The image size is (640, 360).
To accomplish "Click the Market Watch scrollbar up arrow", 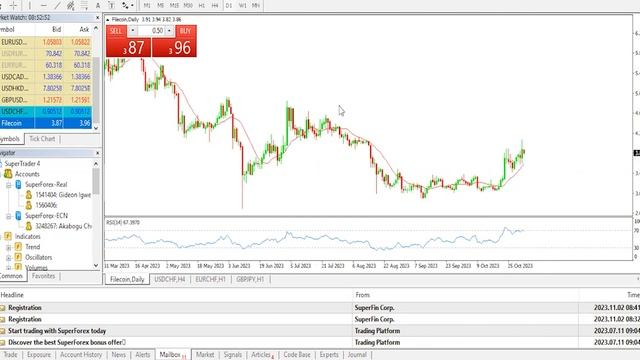I will coord(96,28).
